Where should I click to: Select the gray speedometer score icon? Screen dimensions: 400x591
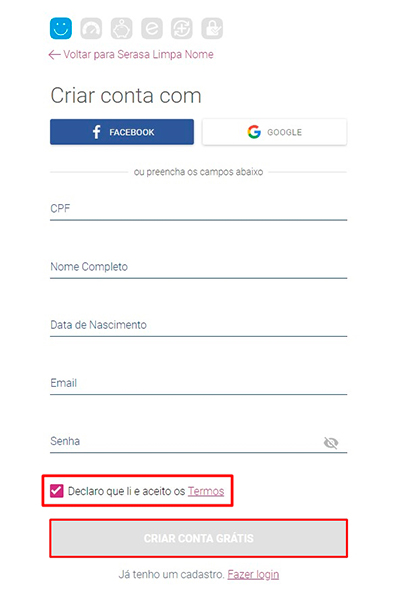91,28
